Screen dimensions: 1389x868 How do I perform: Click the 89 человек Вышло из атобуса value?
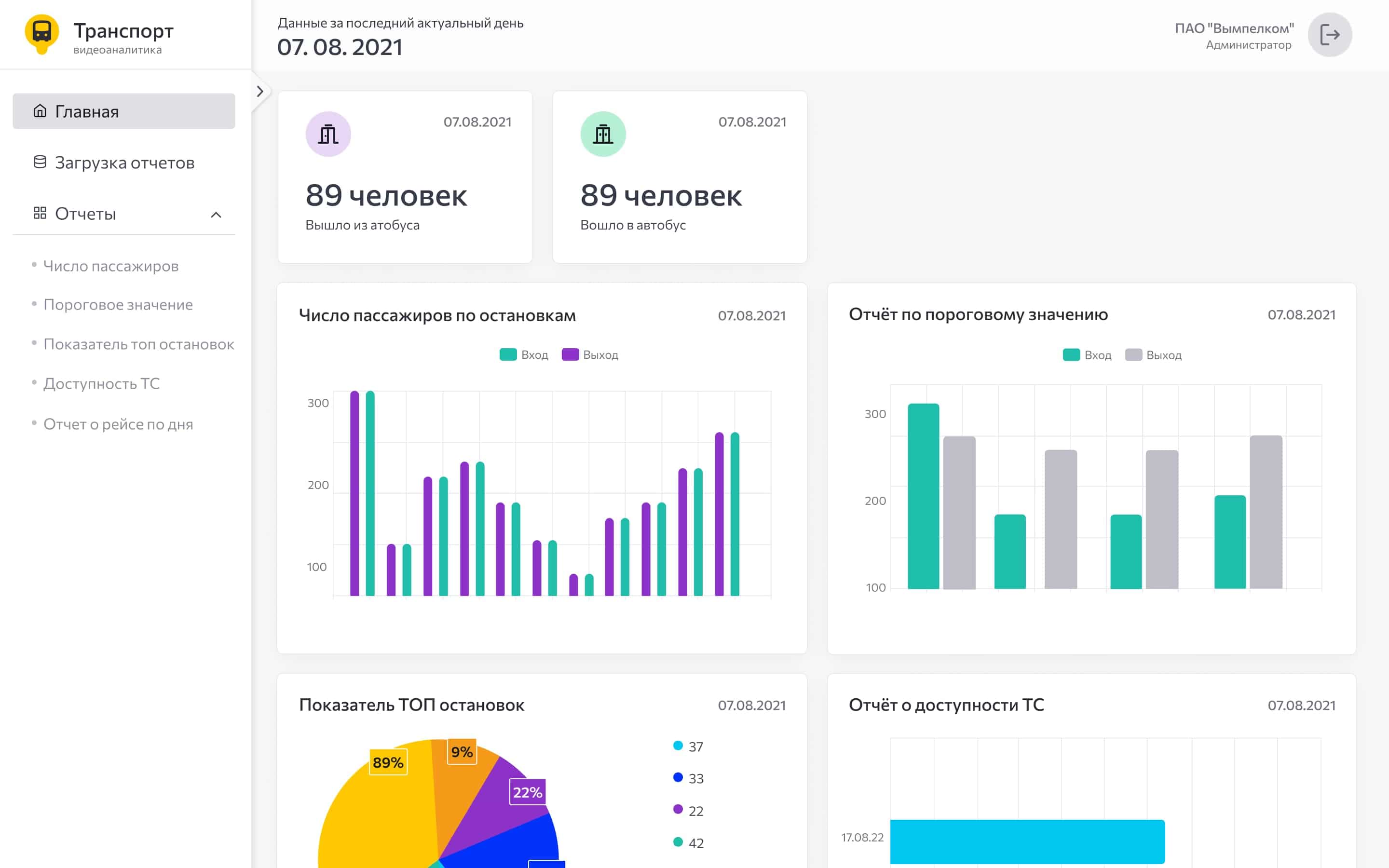pos(386,195)
